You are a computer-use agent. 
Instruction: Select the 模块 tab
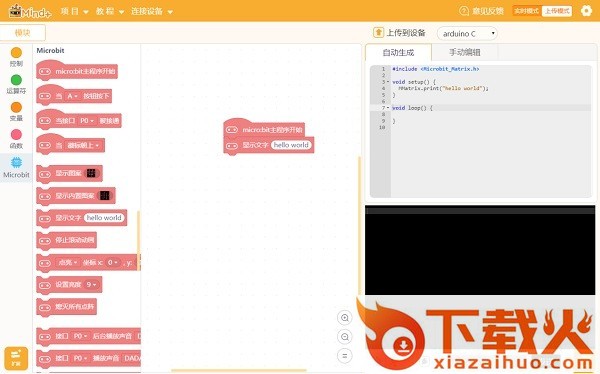pos(23,33)
